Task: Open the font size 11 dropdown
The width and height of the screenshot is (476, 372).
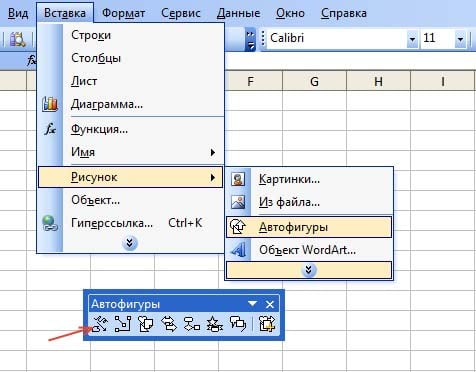Action: (x=460, y=39)
